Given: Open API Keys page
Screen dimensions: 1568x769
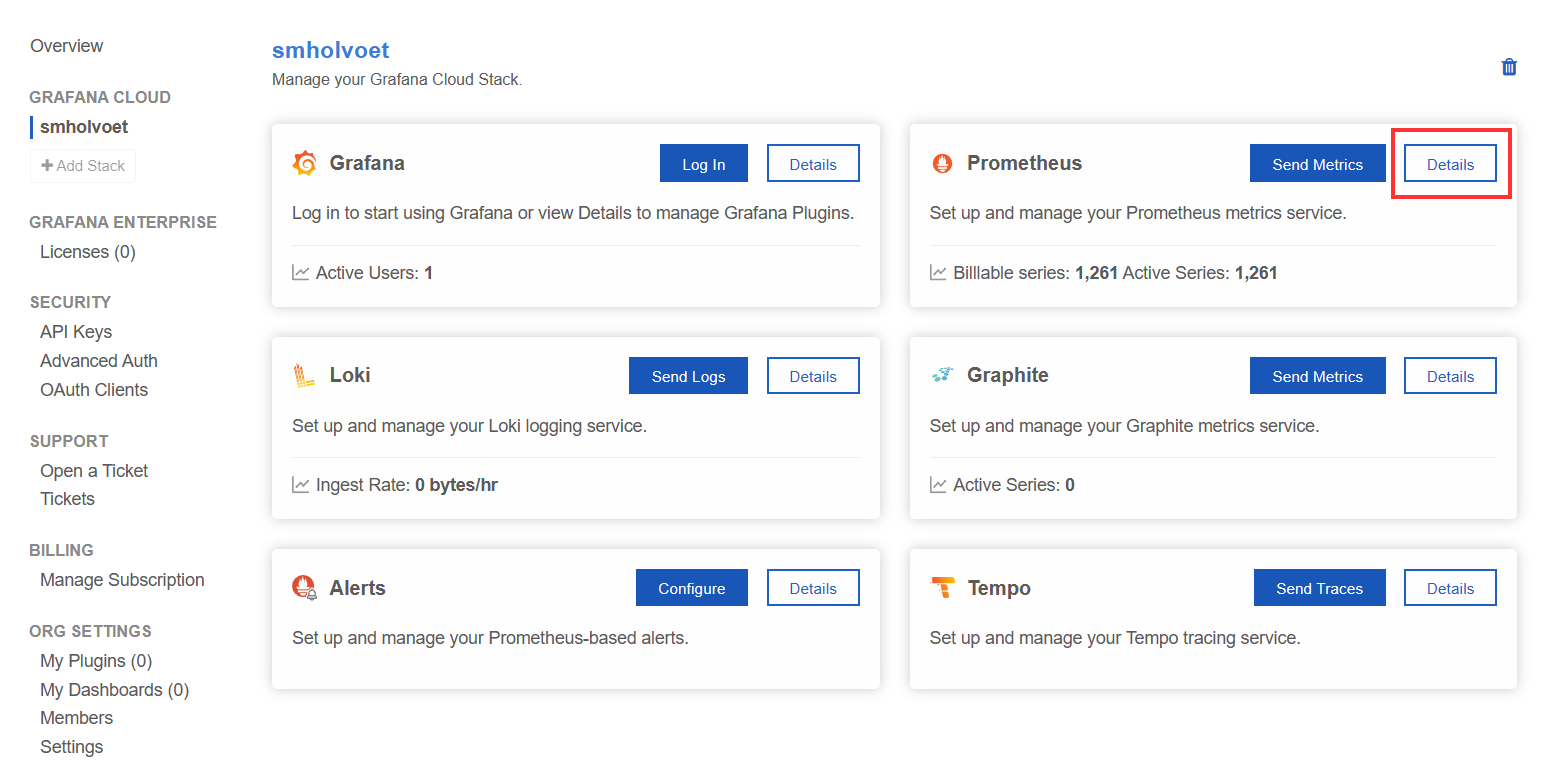Looking at the screenshot, I should pos(76,332).
